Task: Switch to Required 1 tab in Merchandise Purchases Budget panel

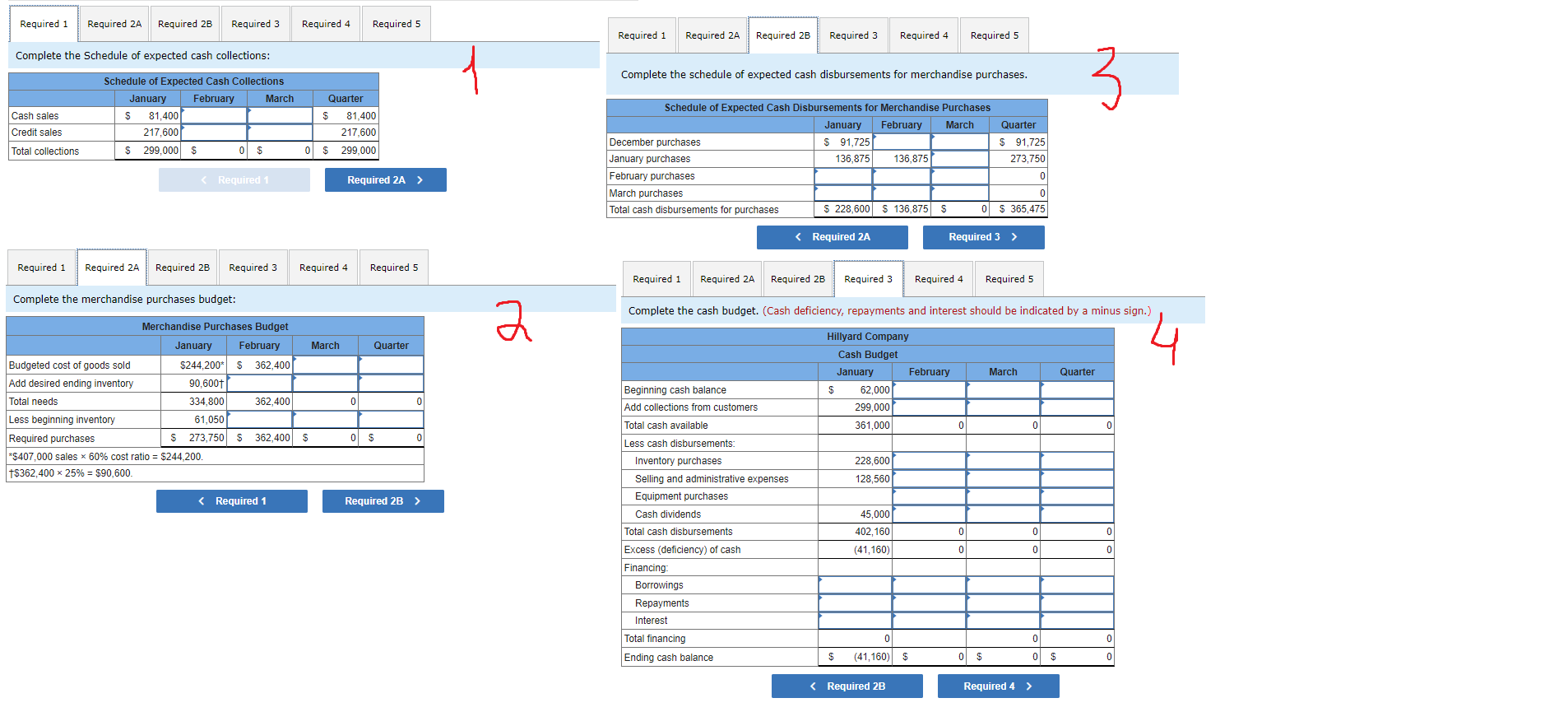Action: point(41,268)
